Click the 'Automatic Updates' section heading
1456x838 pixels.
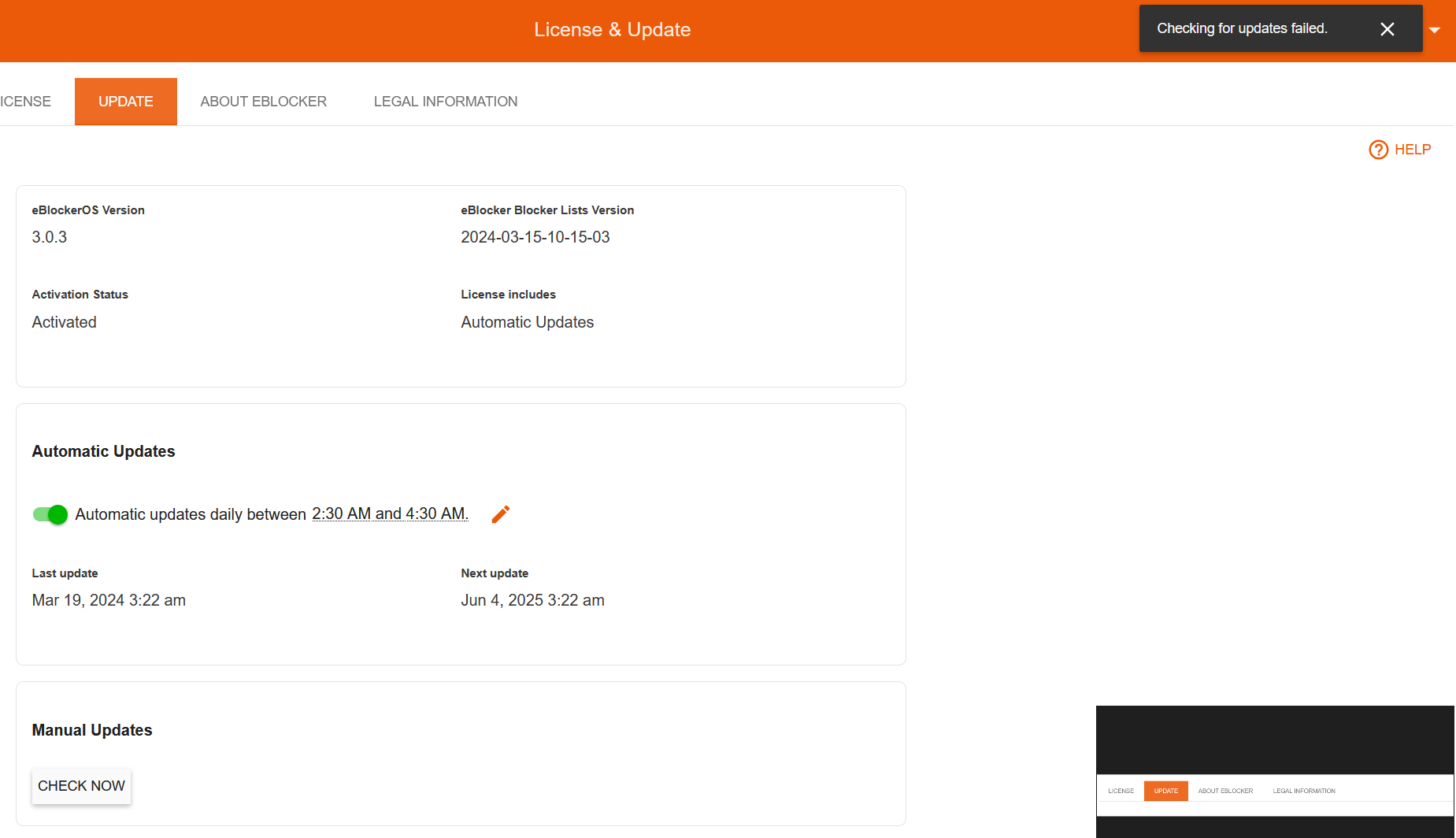104,451
